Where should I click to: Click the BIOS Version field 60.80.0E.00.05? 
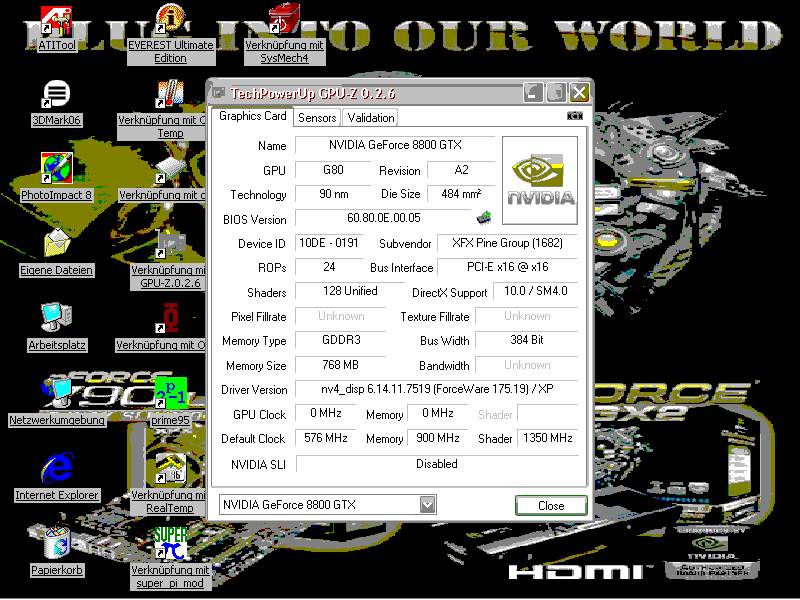[384, 218]
